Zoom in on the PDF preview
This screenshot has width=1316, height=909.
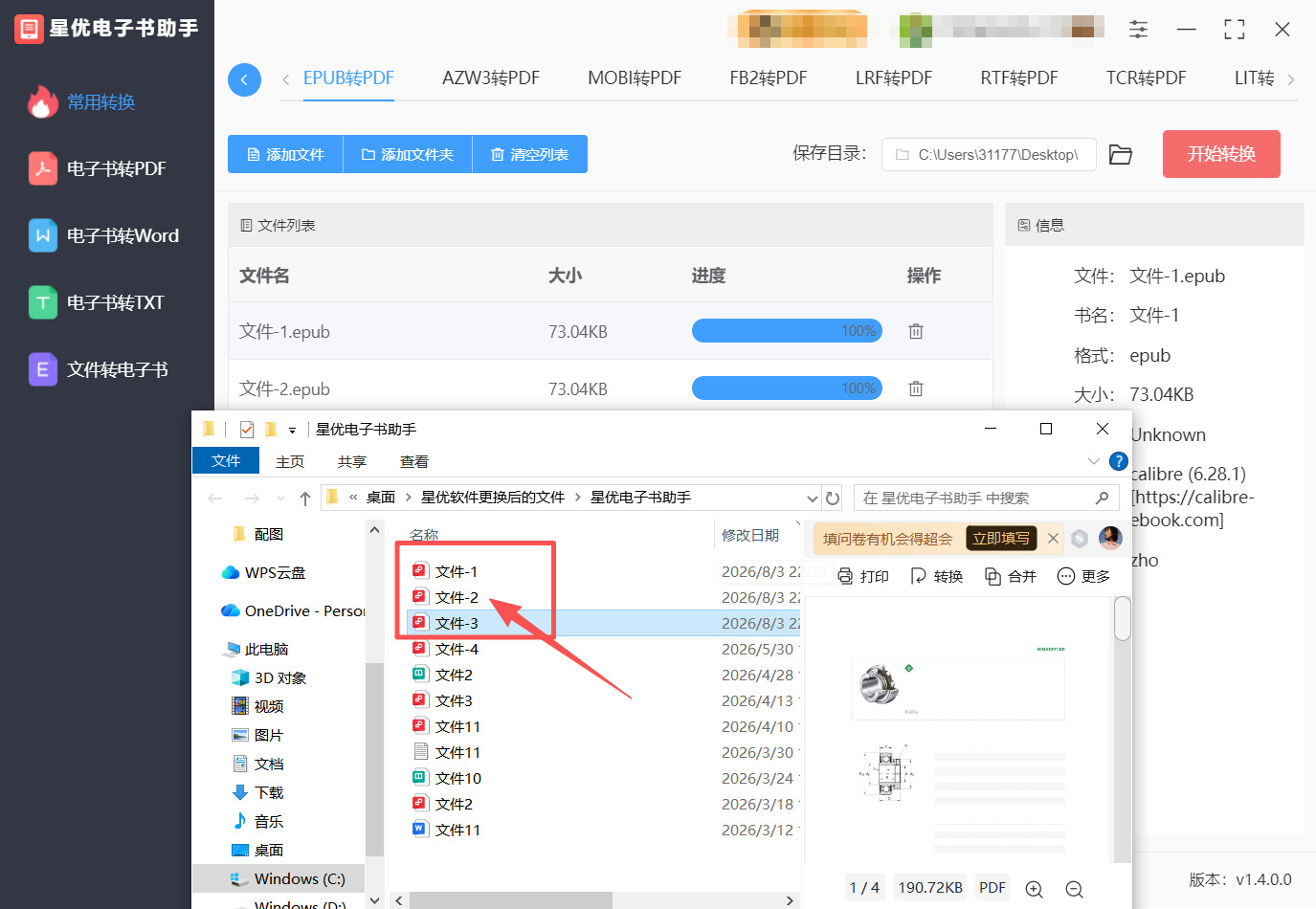click(x=1035, y=889)
